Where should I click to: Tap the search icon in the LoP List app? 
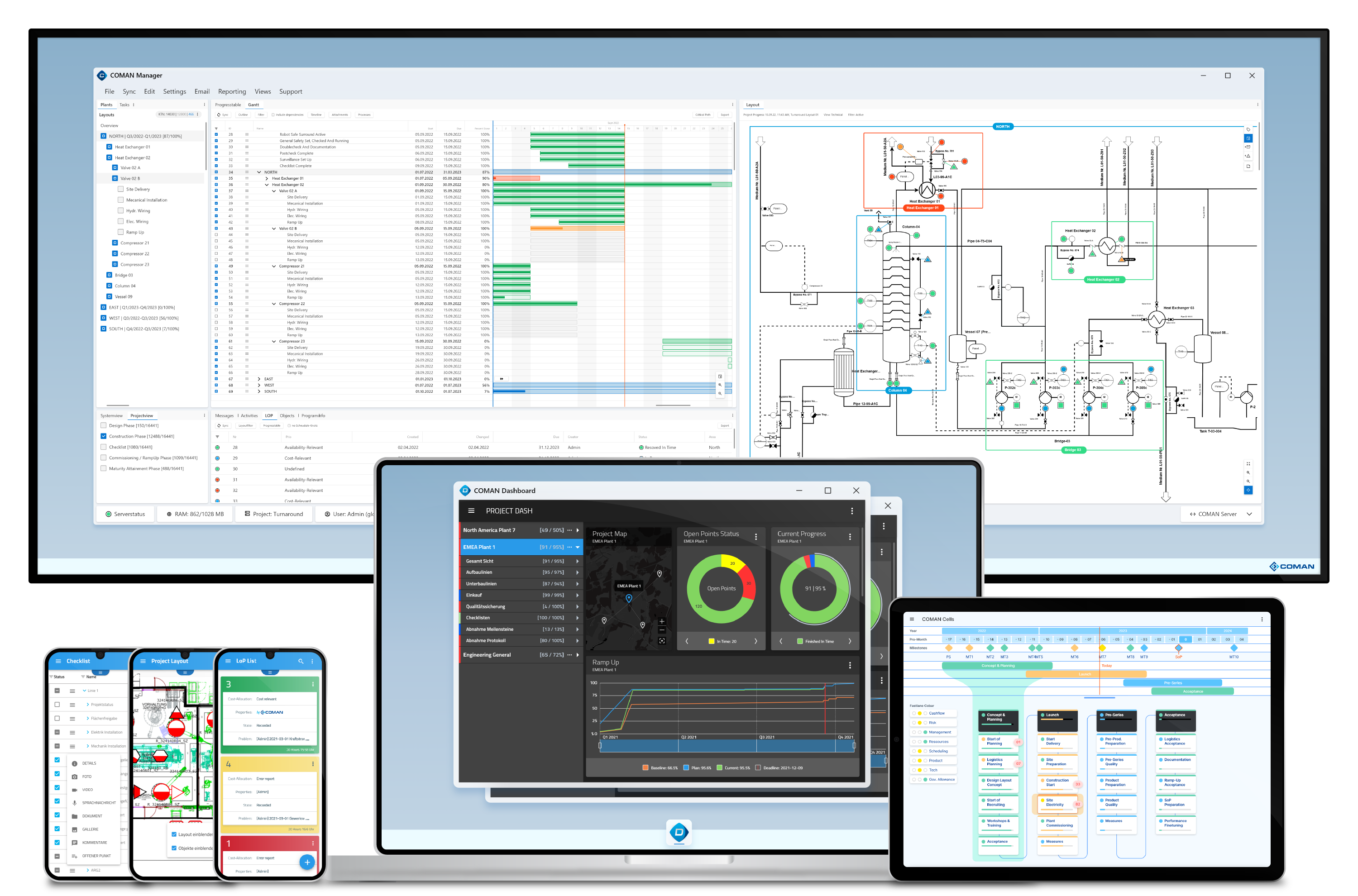[x=301, y=661]
